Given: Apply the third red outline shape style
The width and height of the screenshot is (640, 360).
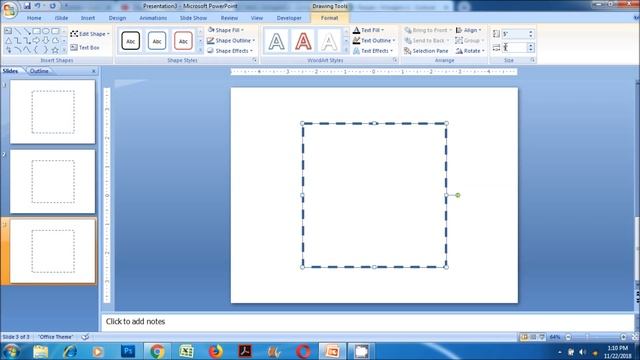Looking at the screenshot, I should tap(183, 41).
